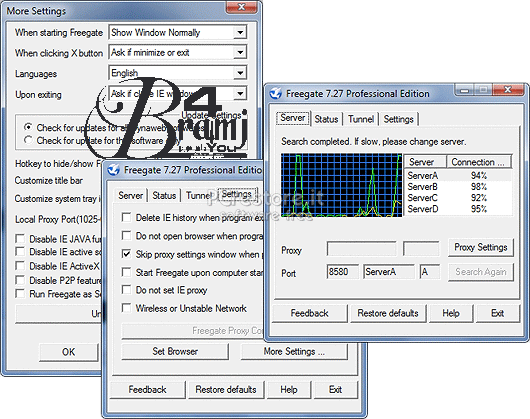
Task: Click Feedback in Settings window
Action: 147,389
